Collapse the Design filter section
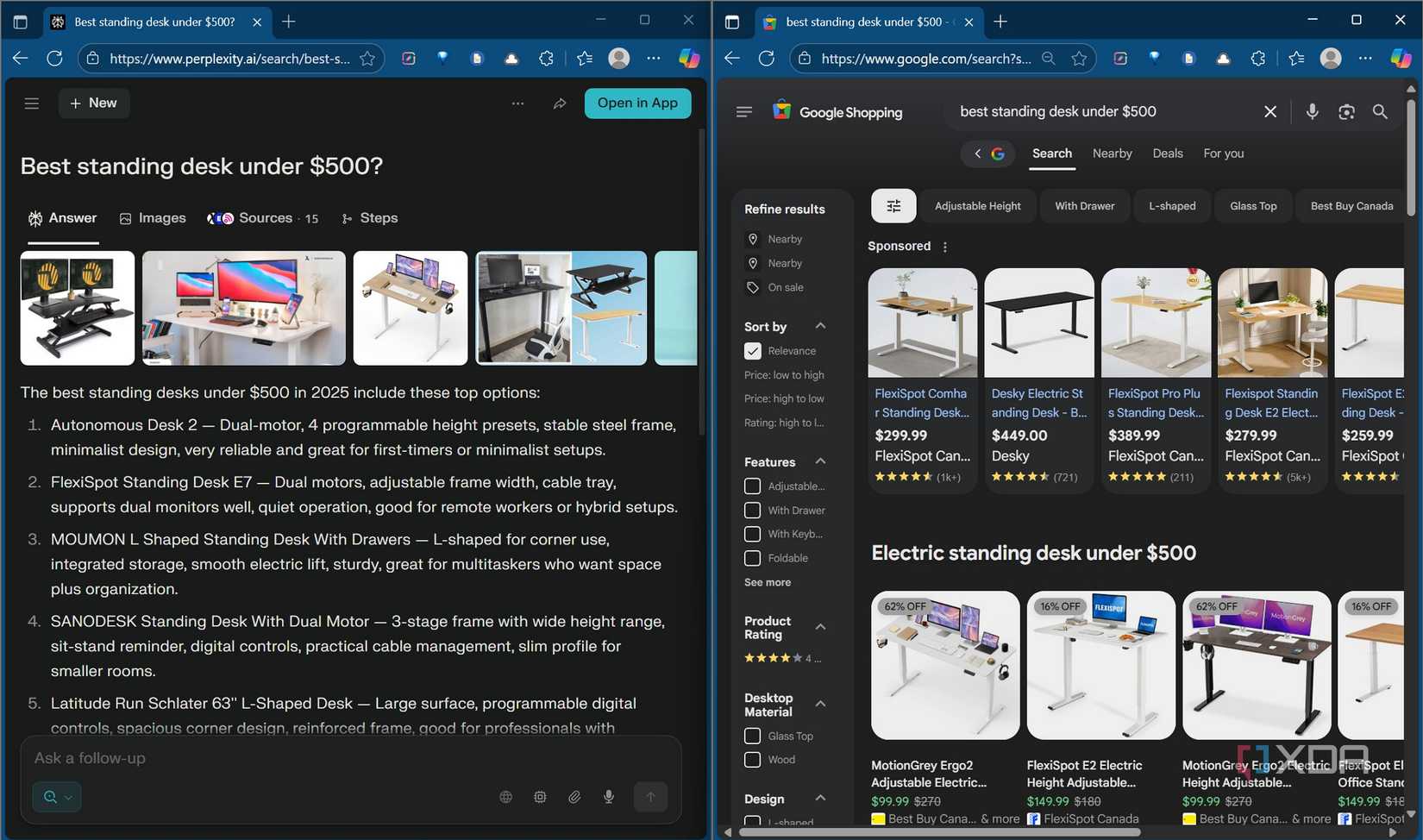The height and width of the screenshot is (840, 1423). click(820, 798)
